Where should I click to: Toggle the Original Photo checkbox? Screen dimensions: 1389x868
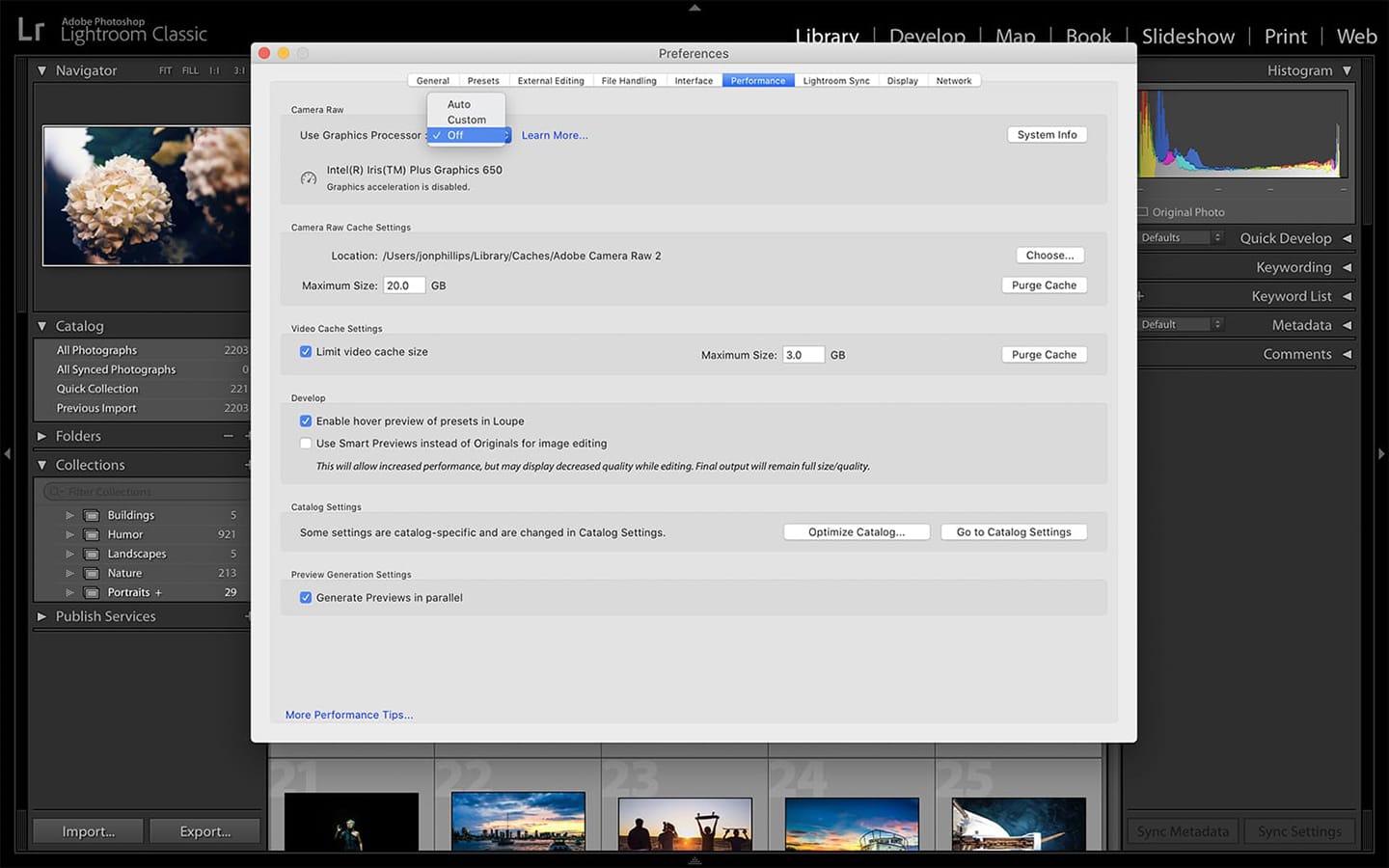tap(1143, 212)
